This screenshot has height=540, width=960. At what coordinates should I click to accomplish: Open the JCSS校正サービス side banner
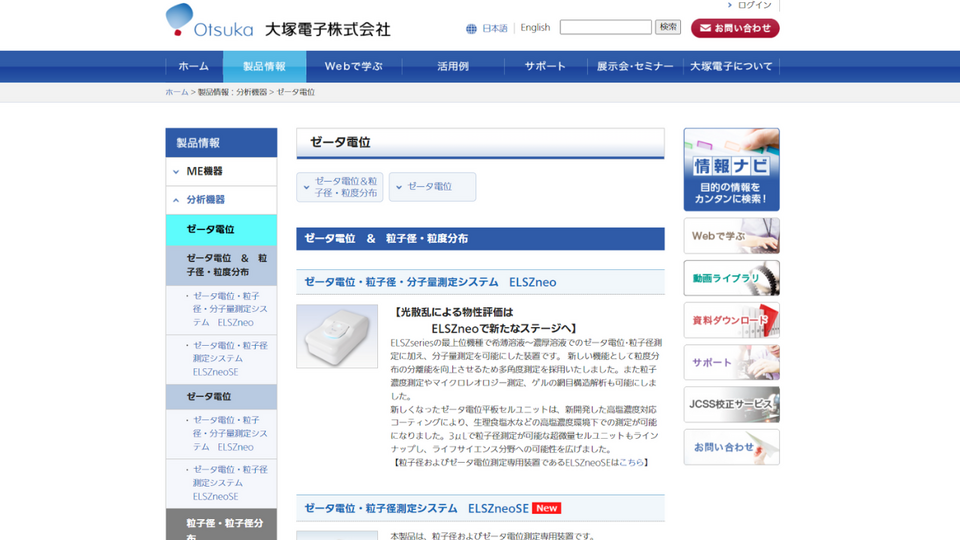point(732,405)
